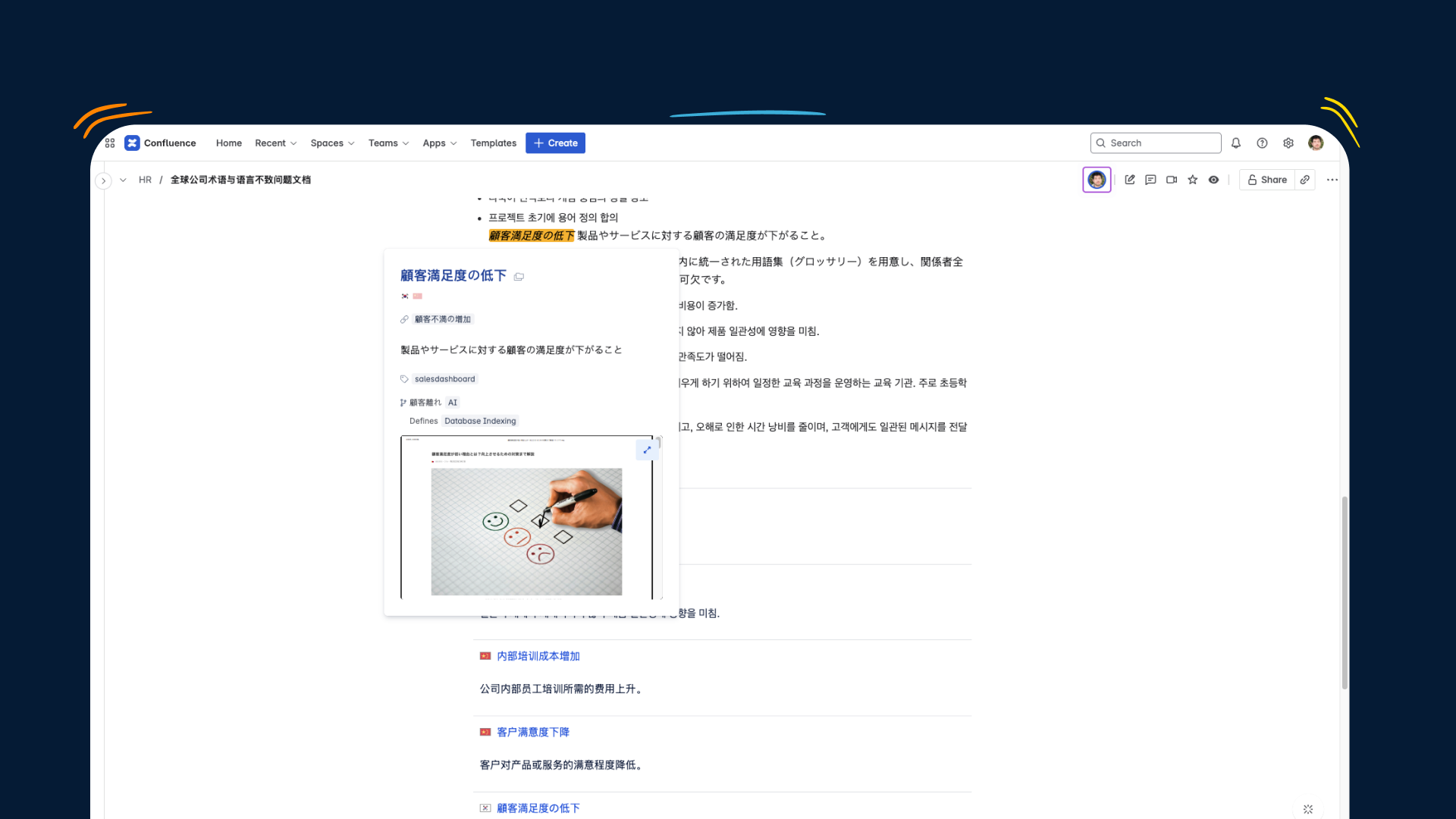Viewport: 1456px width, 819px height.
Task: Go to the Home menu item
Action: click(x=228, y=143)
